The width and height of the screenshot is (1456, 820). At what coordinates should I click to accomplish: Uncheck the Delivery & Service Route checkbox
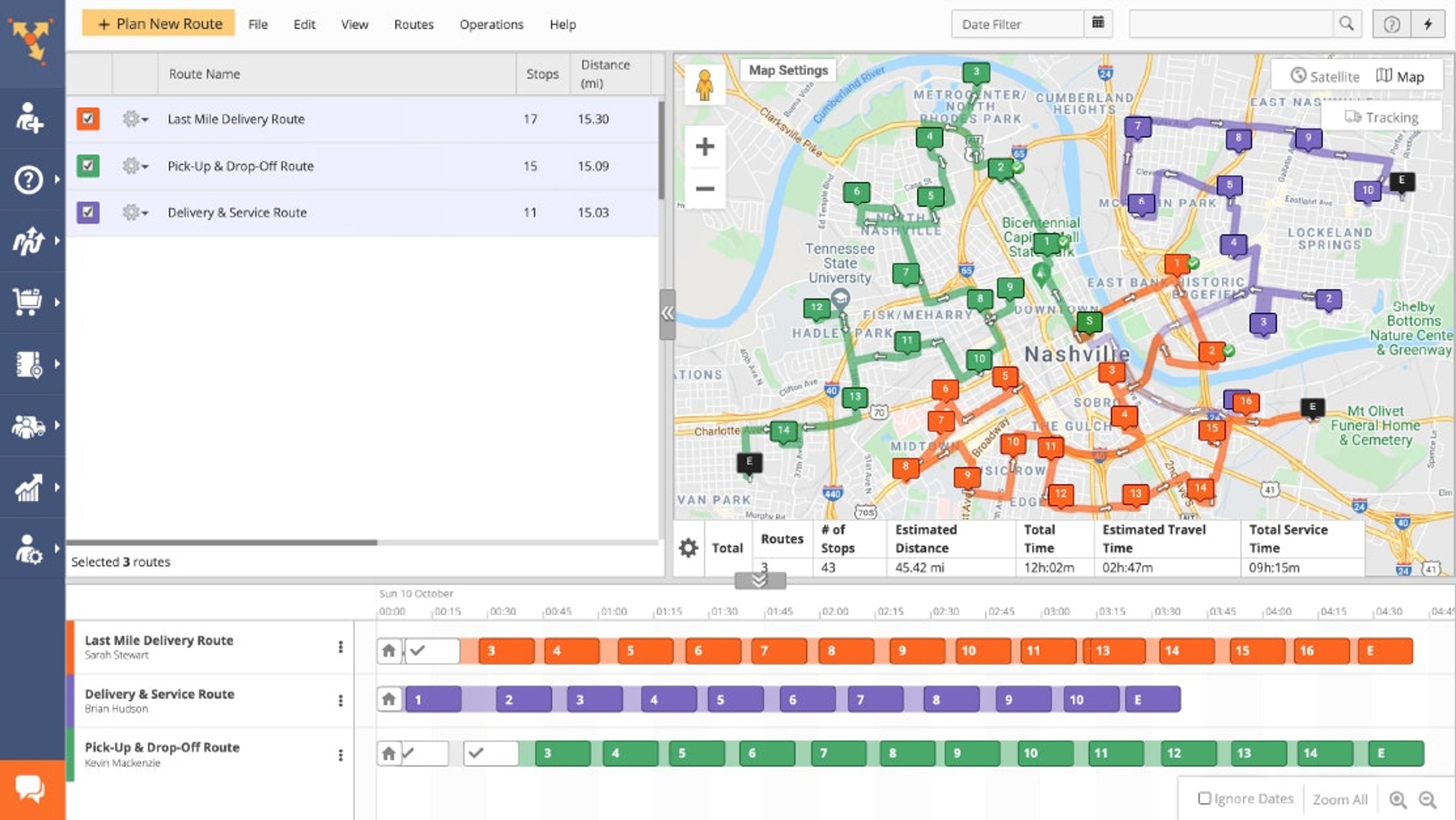[88, 213]
